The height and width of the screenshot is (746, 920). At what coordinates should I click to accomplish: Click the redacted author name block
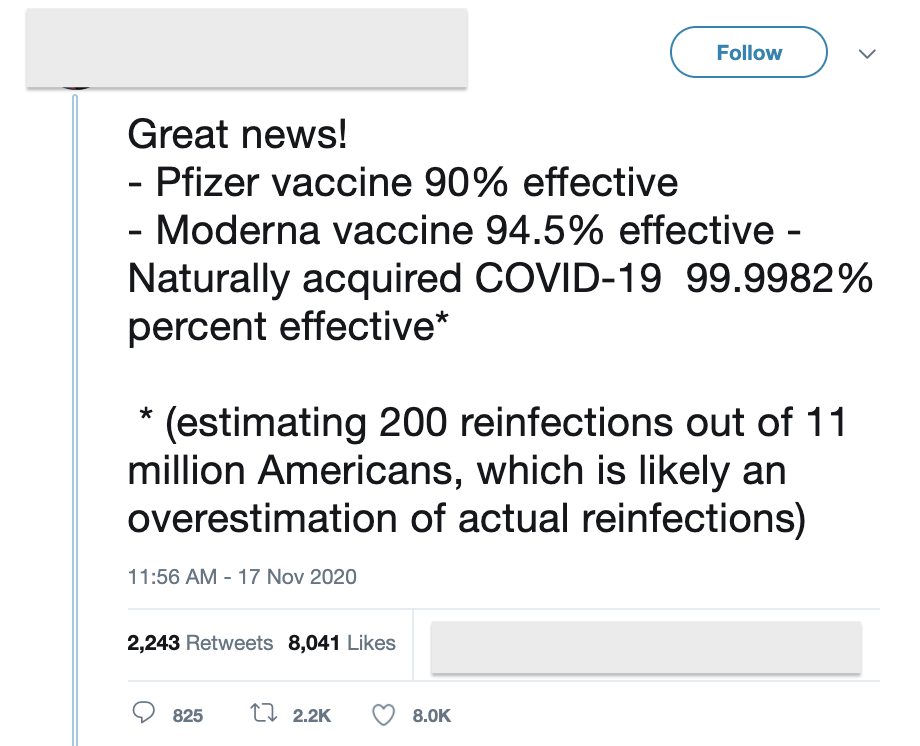click(246, 47)
